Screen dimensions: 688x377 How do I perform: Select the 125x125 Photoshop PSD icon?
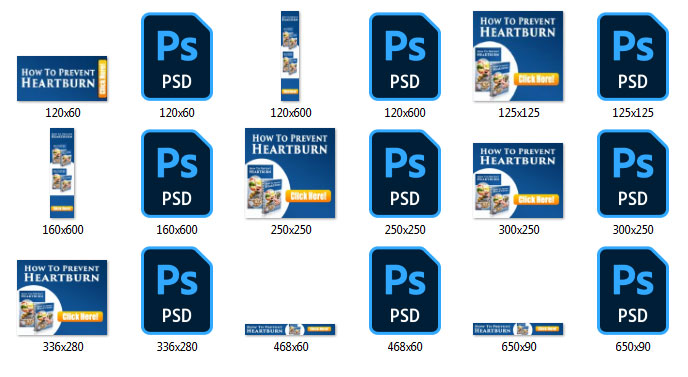tap(633, 56)
